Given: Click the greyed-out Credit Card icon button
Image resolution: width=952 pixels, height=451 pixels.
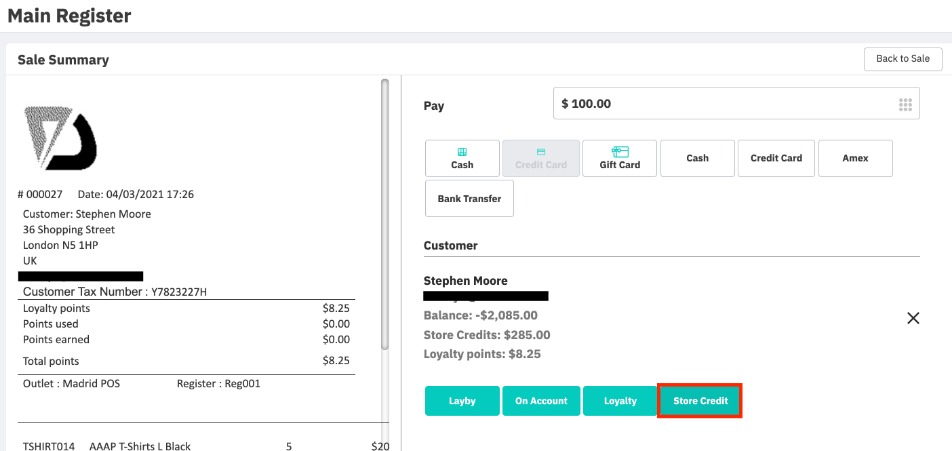Looking at the screenshot, I should 541,158.
